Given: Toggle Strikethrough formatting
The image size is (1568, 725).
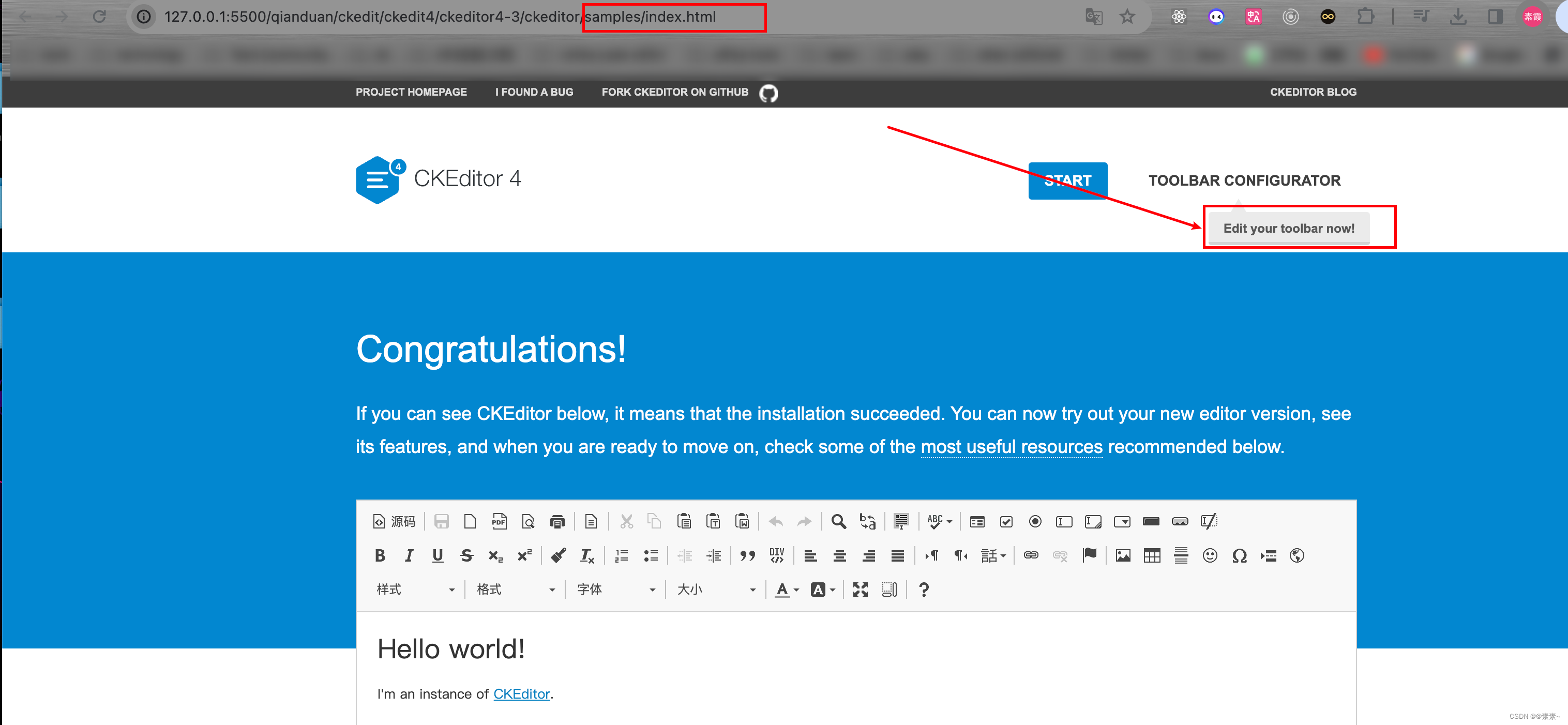Looking at the screenshot, I should (467, 556).
